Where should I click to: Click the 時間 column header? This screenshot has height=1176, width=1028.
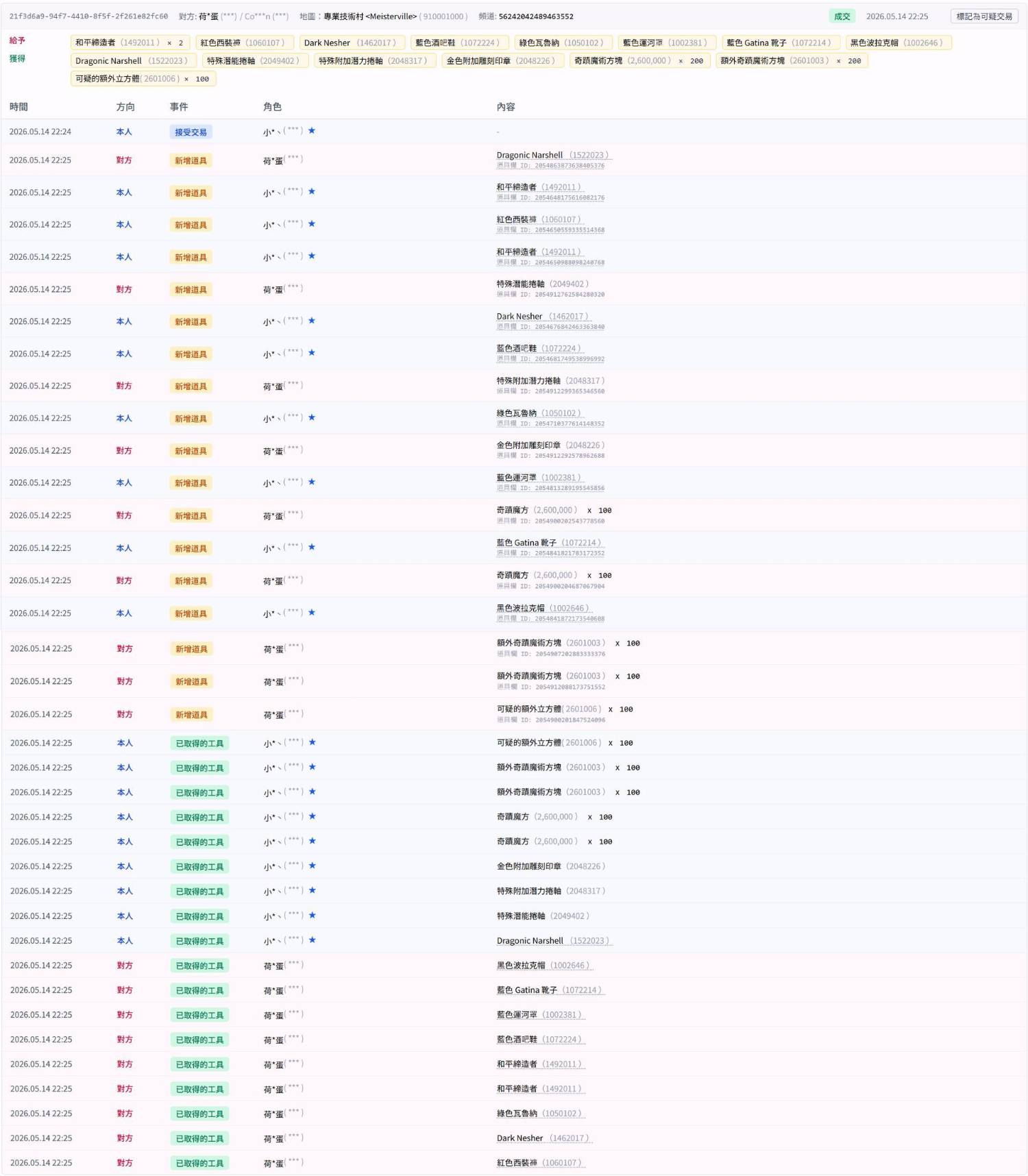(19, 107)
